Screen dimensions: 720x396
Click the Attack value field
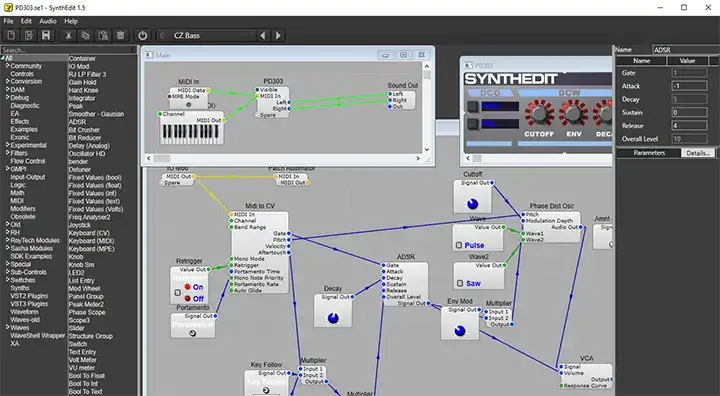[689, 86]
